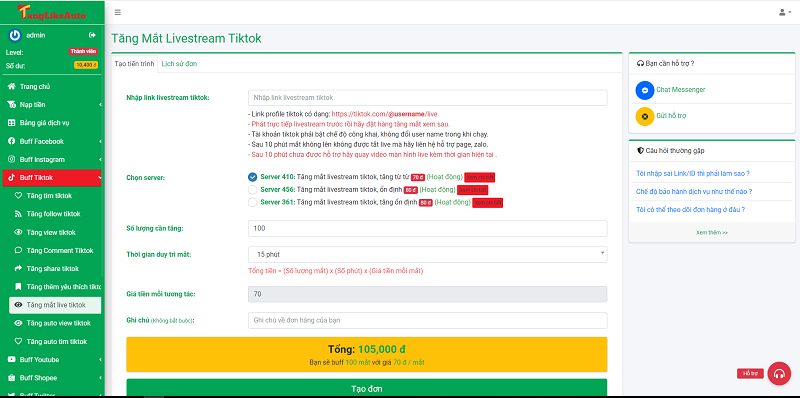The height and width of the screenshot is (398, 800).
Task: Click heart icon beside Tăng tim tiktok
Action: [18, 196]
